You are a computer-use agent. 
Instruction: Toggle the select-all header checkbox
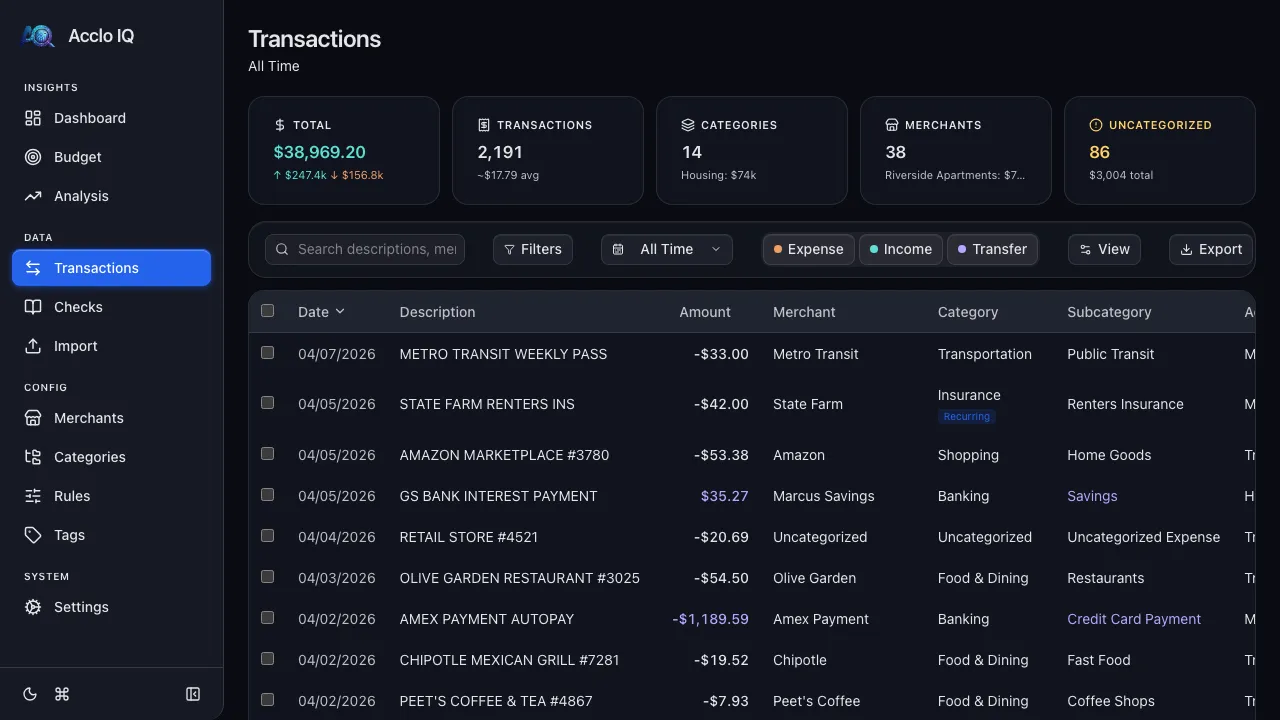(267, 311)
